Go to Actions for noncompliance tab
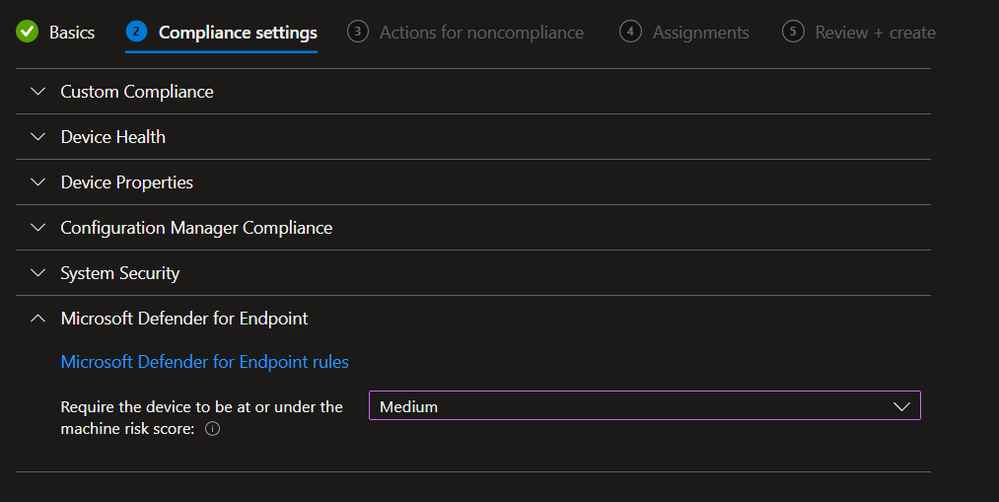This screenshot has height=502, width=999. tap(481, 33)
